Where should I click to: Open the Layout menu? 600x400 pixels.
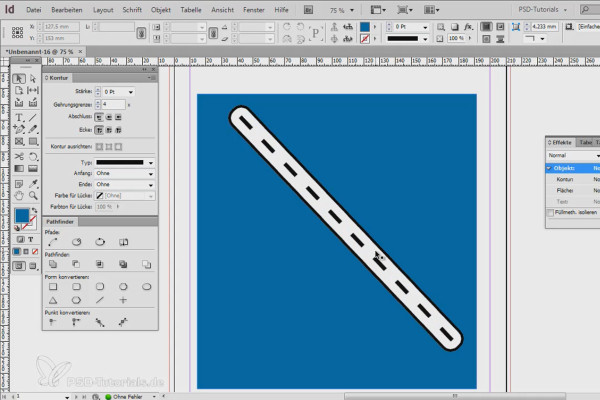[103, 10]
